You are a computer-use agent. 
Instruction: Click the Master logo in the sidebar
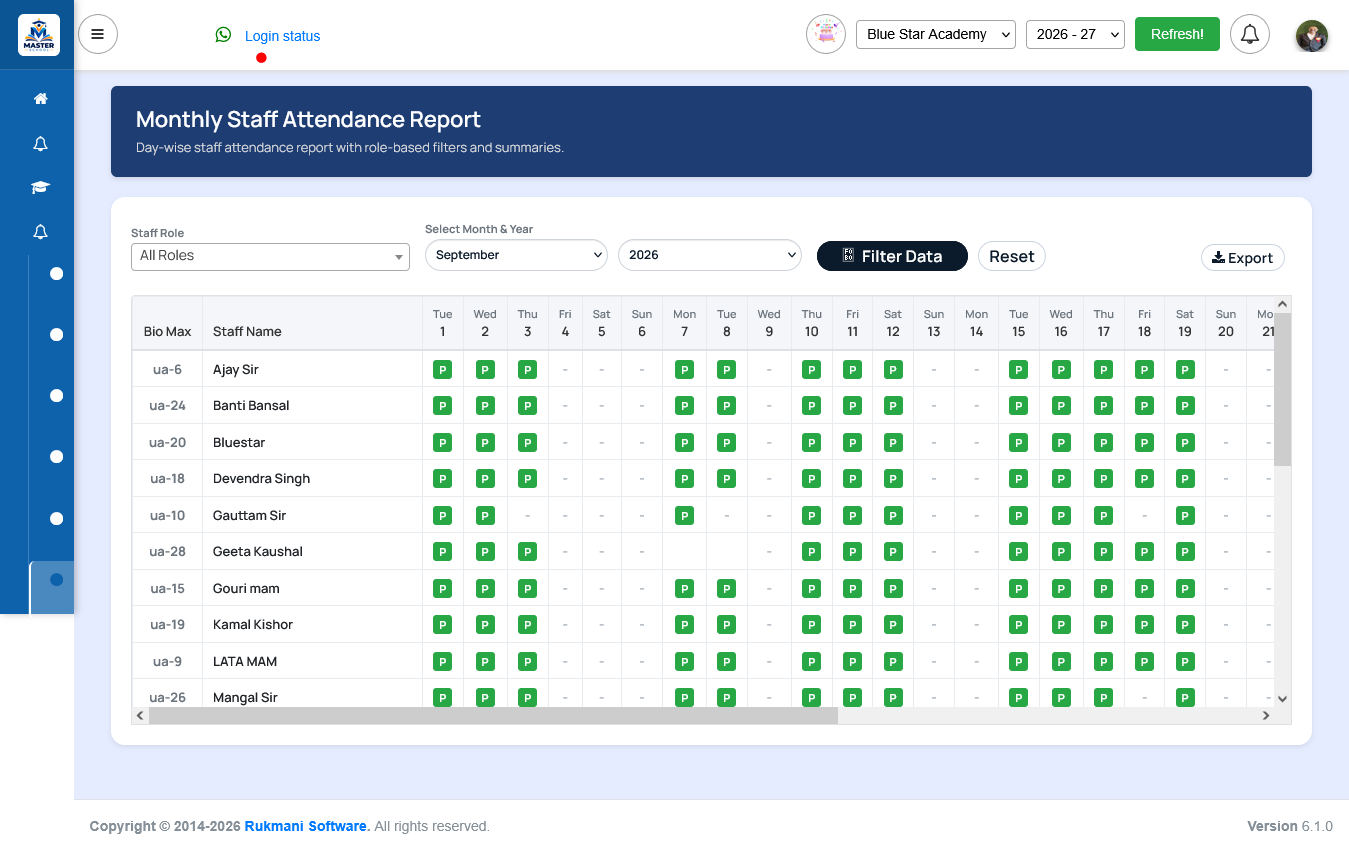tap(39, 34)
